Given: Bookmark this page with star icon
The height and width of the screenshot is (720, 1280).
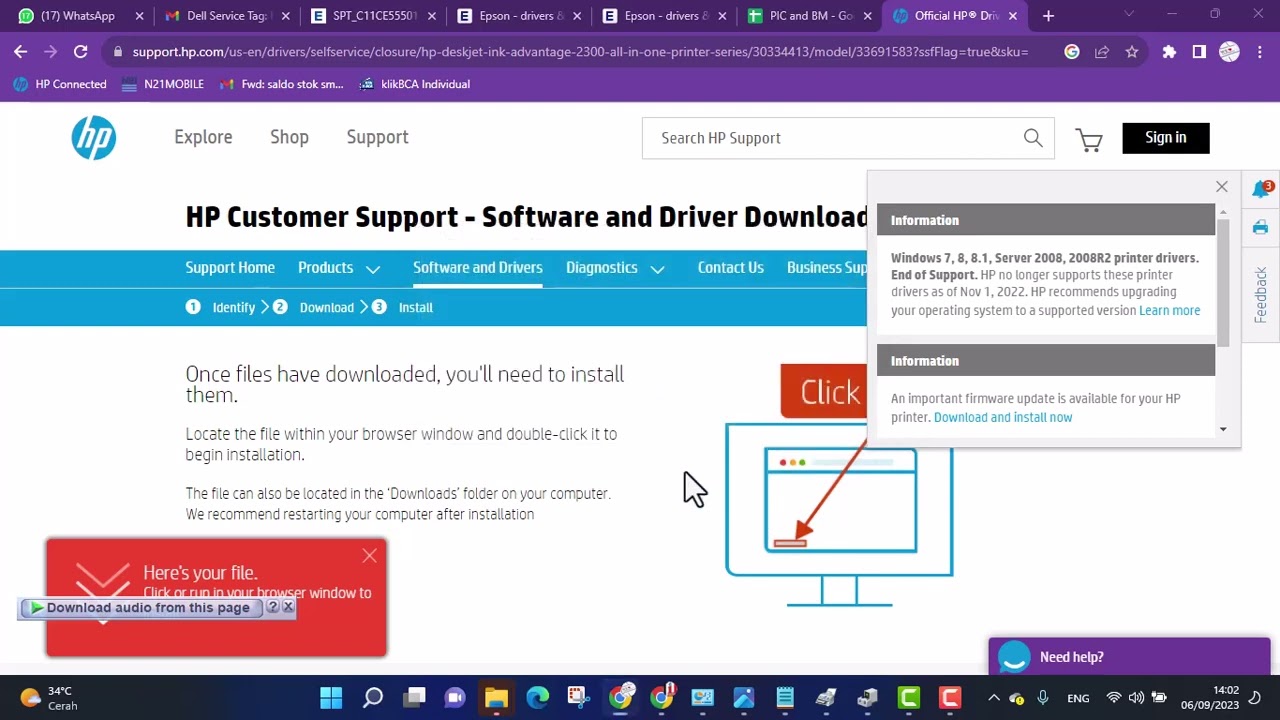Looking at the screenshot, I should (1132, 52).
